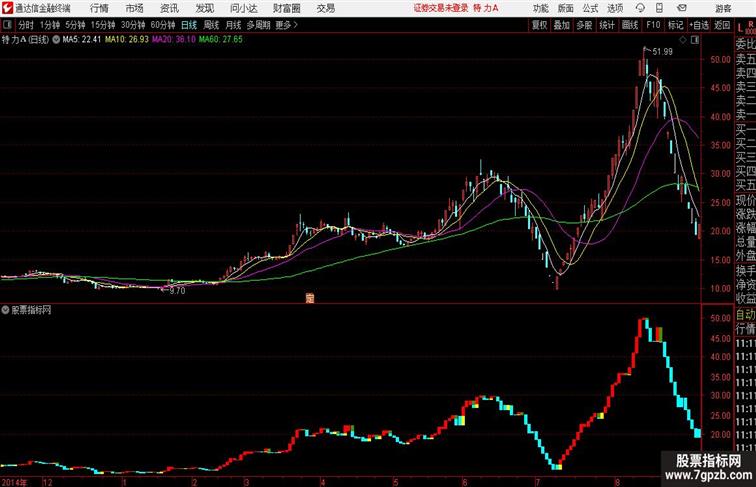
Task: Open the customer service headset icon
Action: pos(640,8)
